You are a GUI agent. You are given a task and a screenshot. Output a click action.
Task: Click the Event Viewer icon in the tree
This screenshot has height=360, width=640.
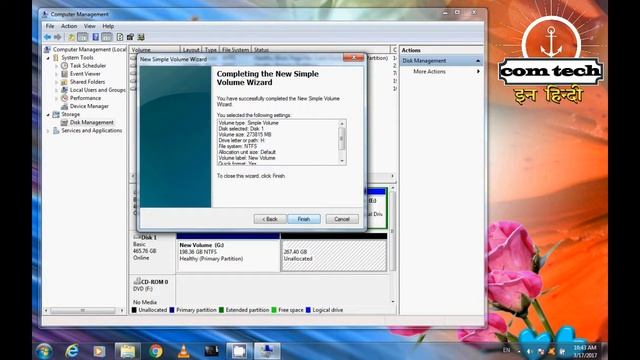[64, 73]
